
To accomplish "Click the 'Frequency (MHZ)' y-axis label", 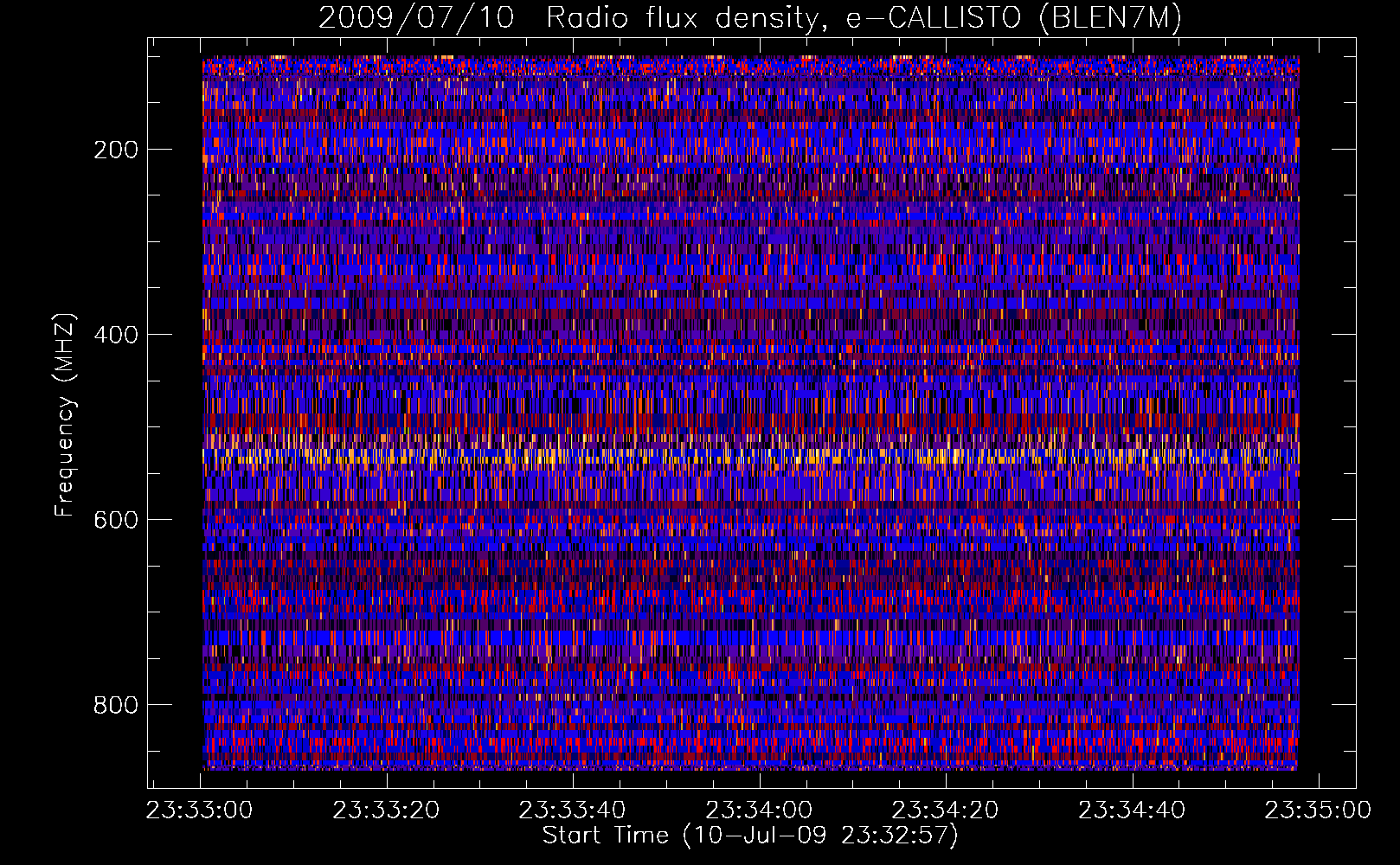I will (65, 414).
